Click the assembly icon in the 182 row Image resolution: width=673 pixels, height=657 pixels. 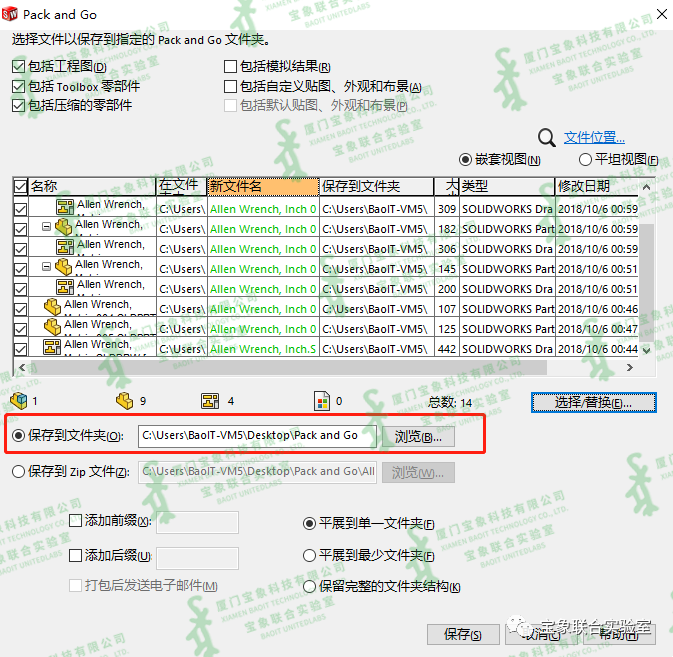pyautogui.click(x=64, y=227)
